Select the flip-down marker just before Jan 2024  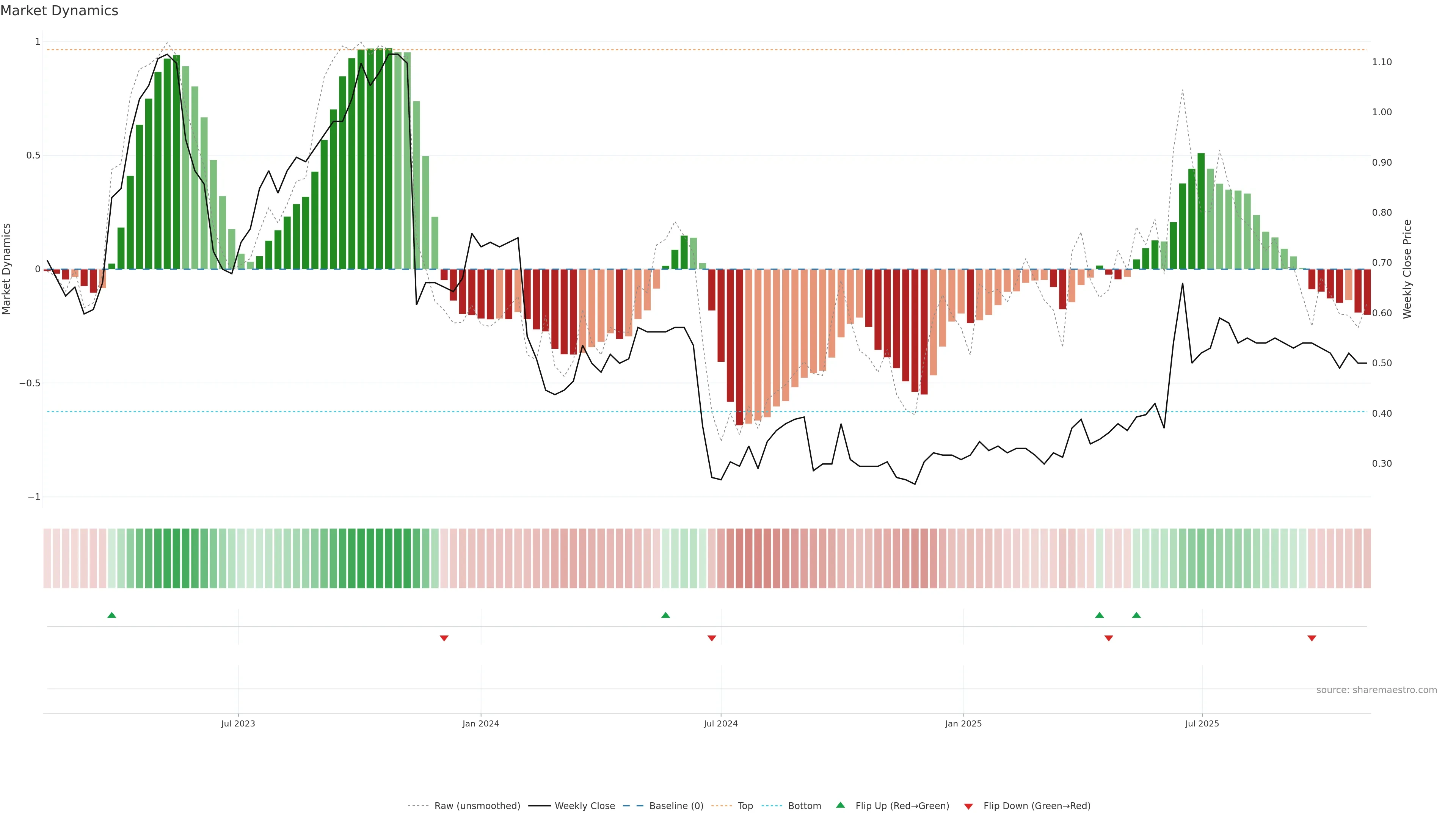(x=444, y=638)
